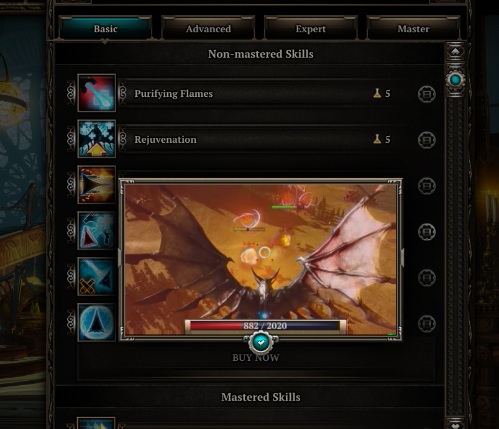Click the teal checkmark gear icon

click(261, 342)
